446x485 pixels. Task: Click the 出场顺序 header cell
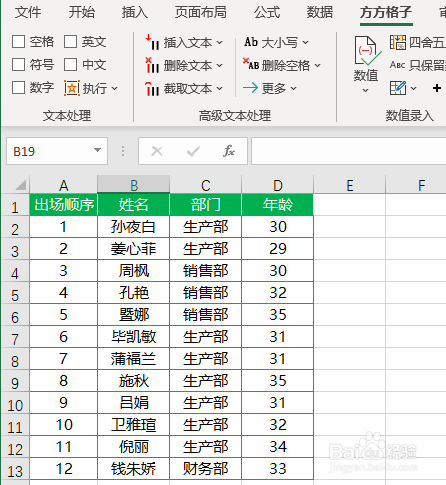click(x=64, y=204)
